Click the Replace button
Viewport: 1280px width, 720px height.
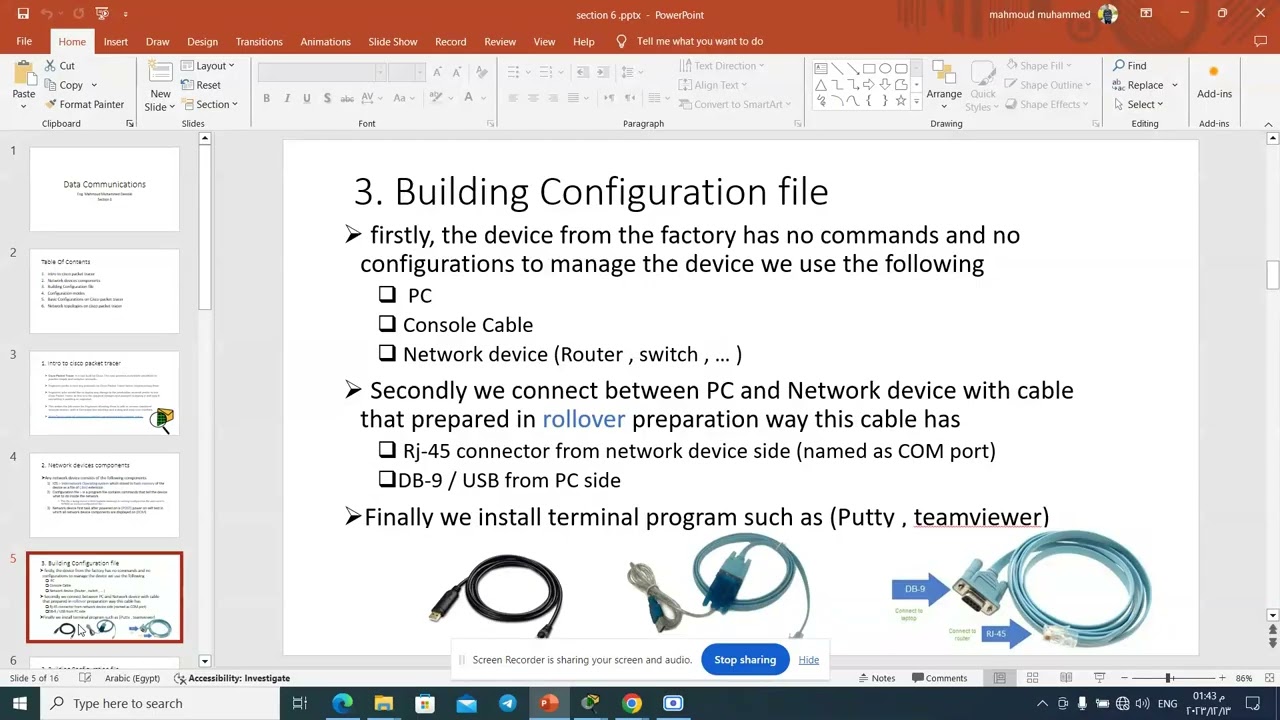(1138, 85)
